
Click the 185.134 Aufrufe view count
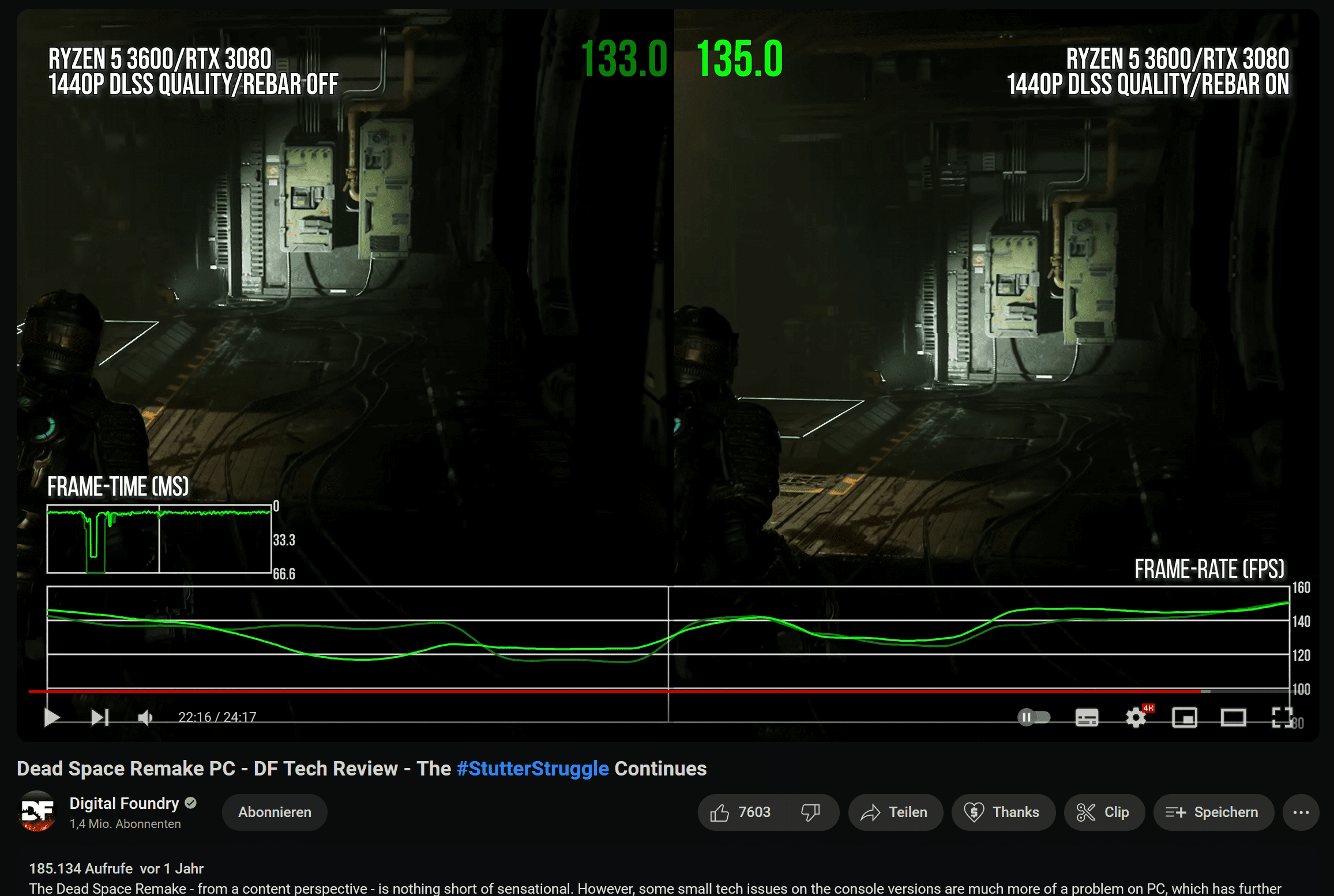[x=81, y=868]
